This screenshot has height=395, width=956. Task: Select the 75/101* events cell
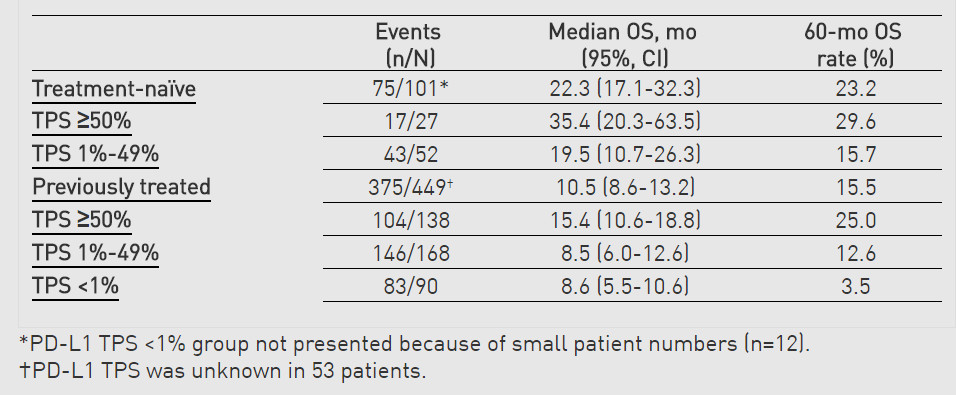(x=410, y=89)
